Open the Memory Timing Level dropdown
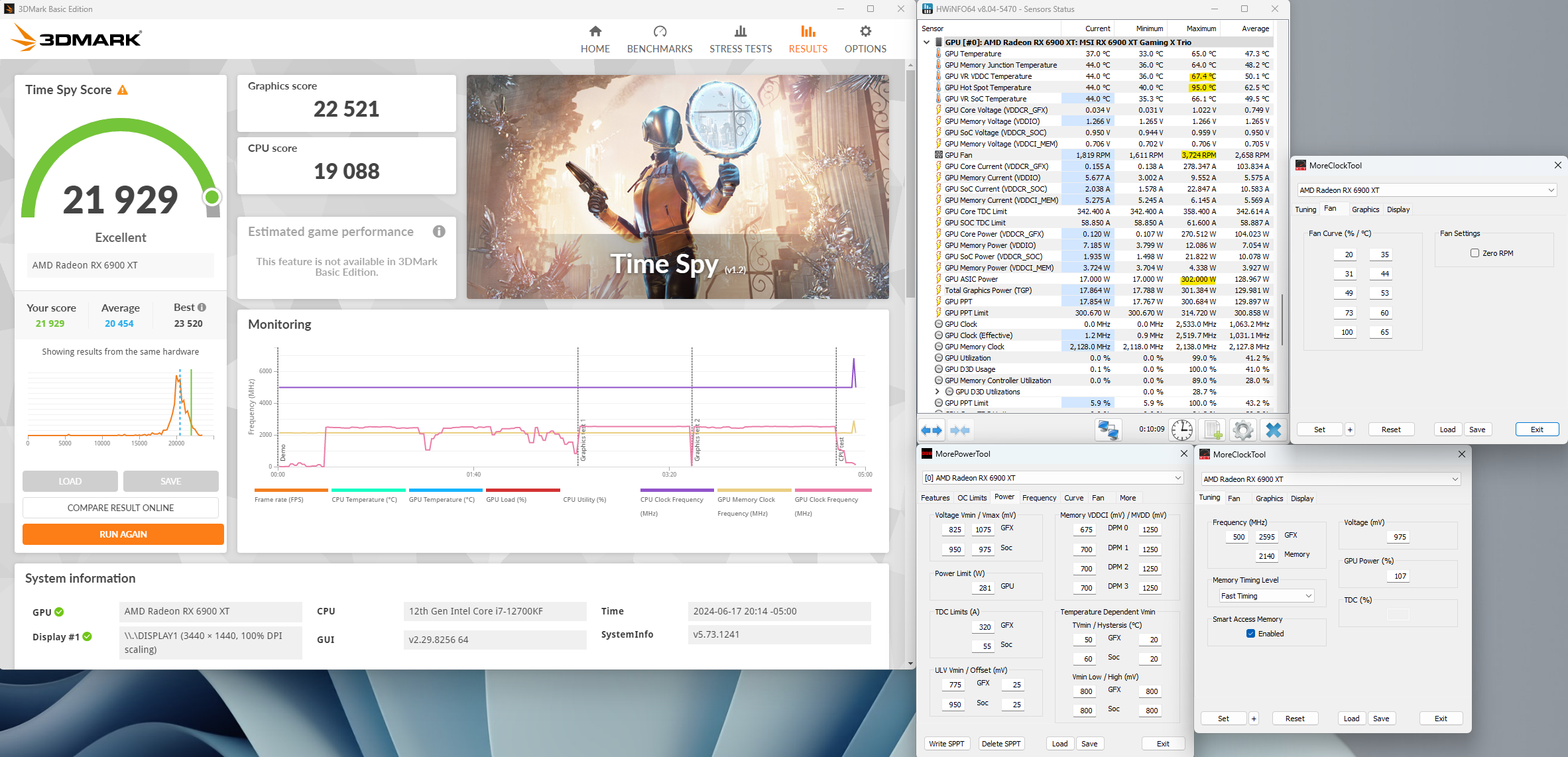Viewport: 1568px width, 757px height. pos(1266,596)
